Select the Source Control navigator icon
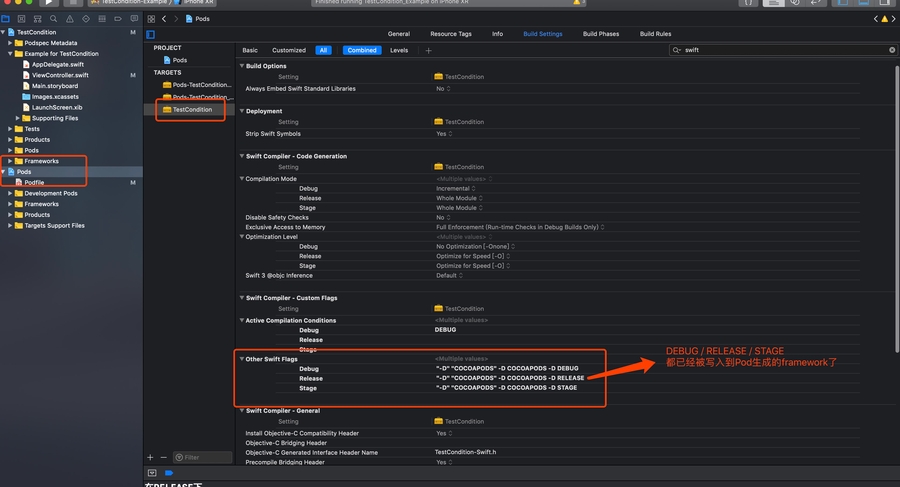The height and width of the screenshot is (487, 900). [x=20, y=19]
